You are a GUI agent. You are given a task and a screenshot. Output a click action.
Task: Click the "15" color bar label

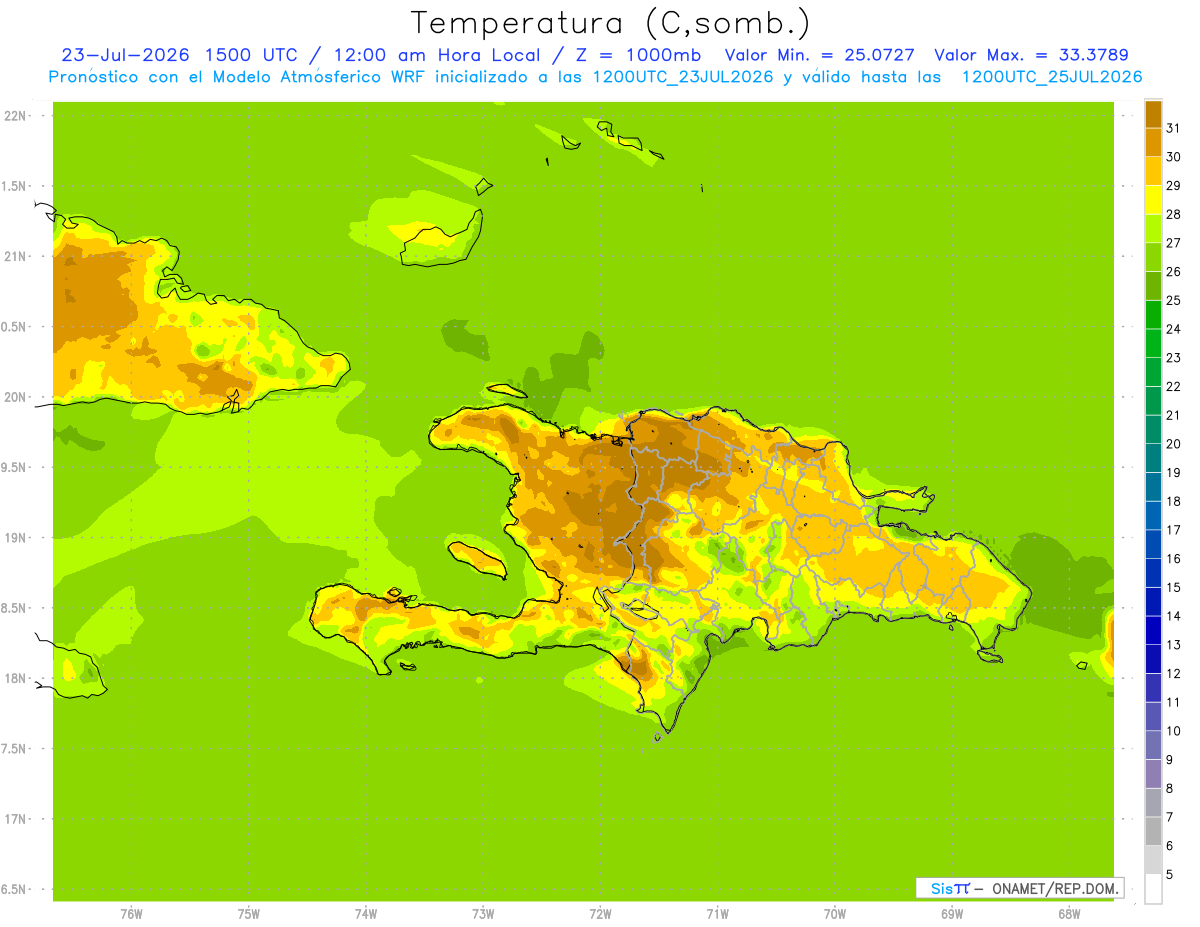coord(1174,587)
